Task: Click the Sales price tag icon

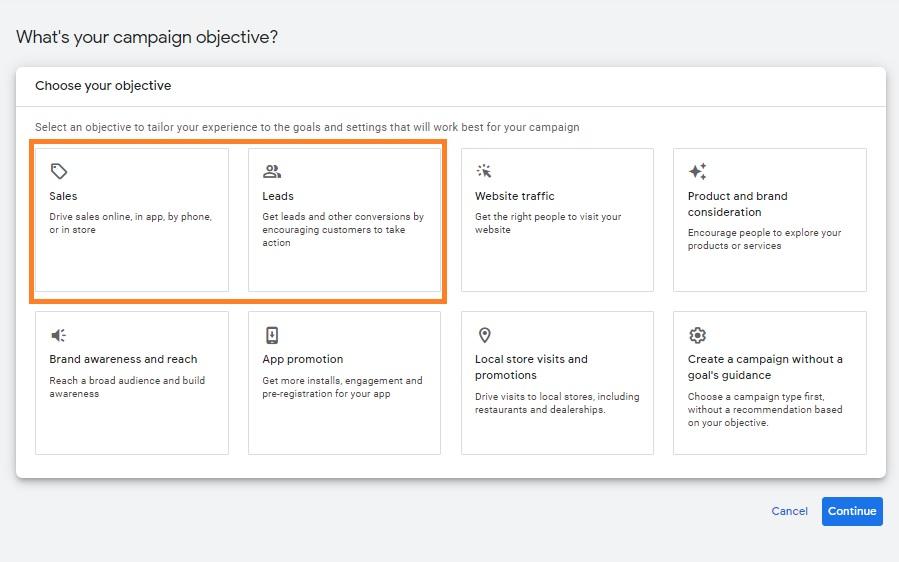Action: click(59, 171)
